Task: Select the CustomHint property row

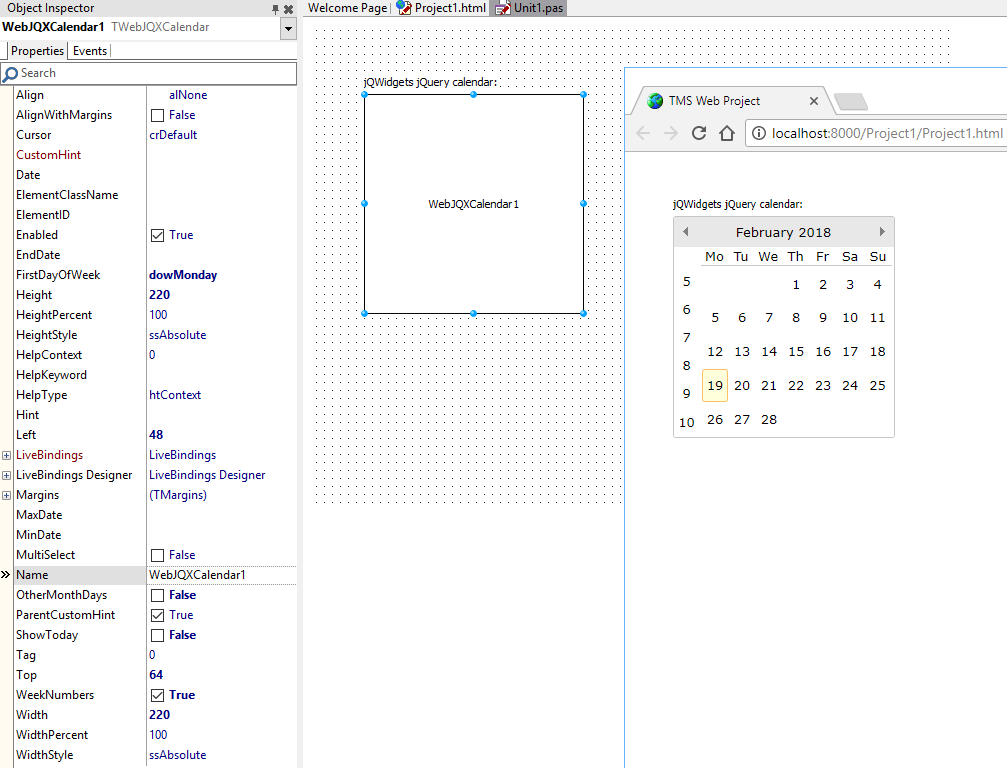Action: click(155, 155)
